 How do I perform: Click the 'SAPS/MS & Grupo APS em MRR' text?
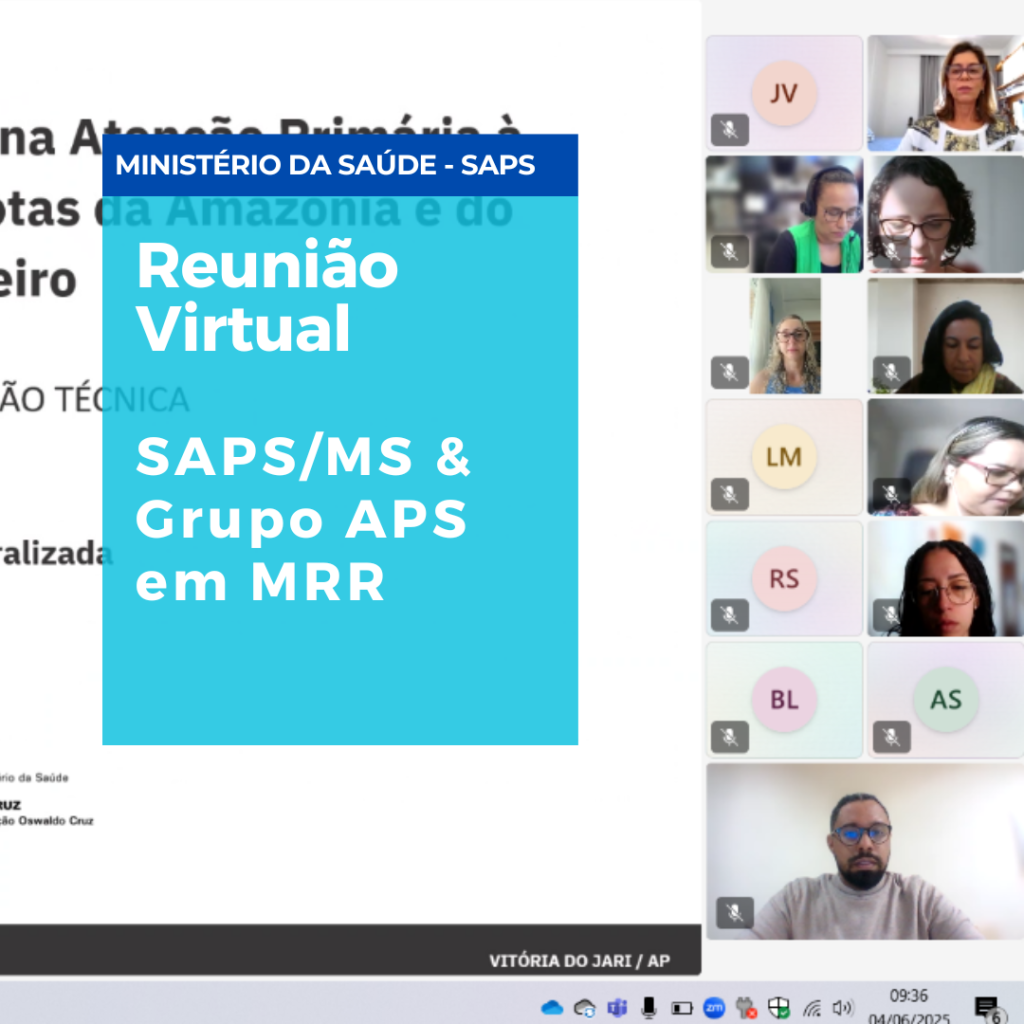point(302,519)
